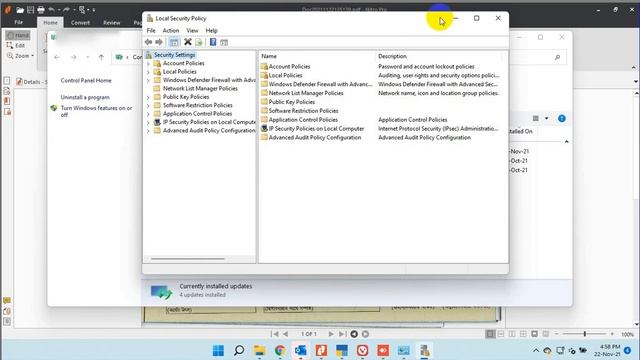Open Control Panel Home link
Viewport: 640px width, 360px height.
tap(86, 80)
